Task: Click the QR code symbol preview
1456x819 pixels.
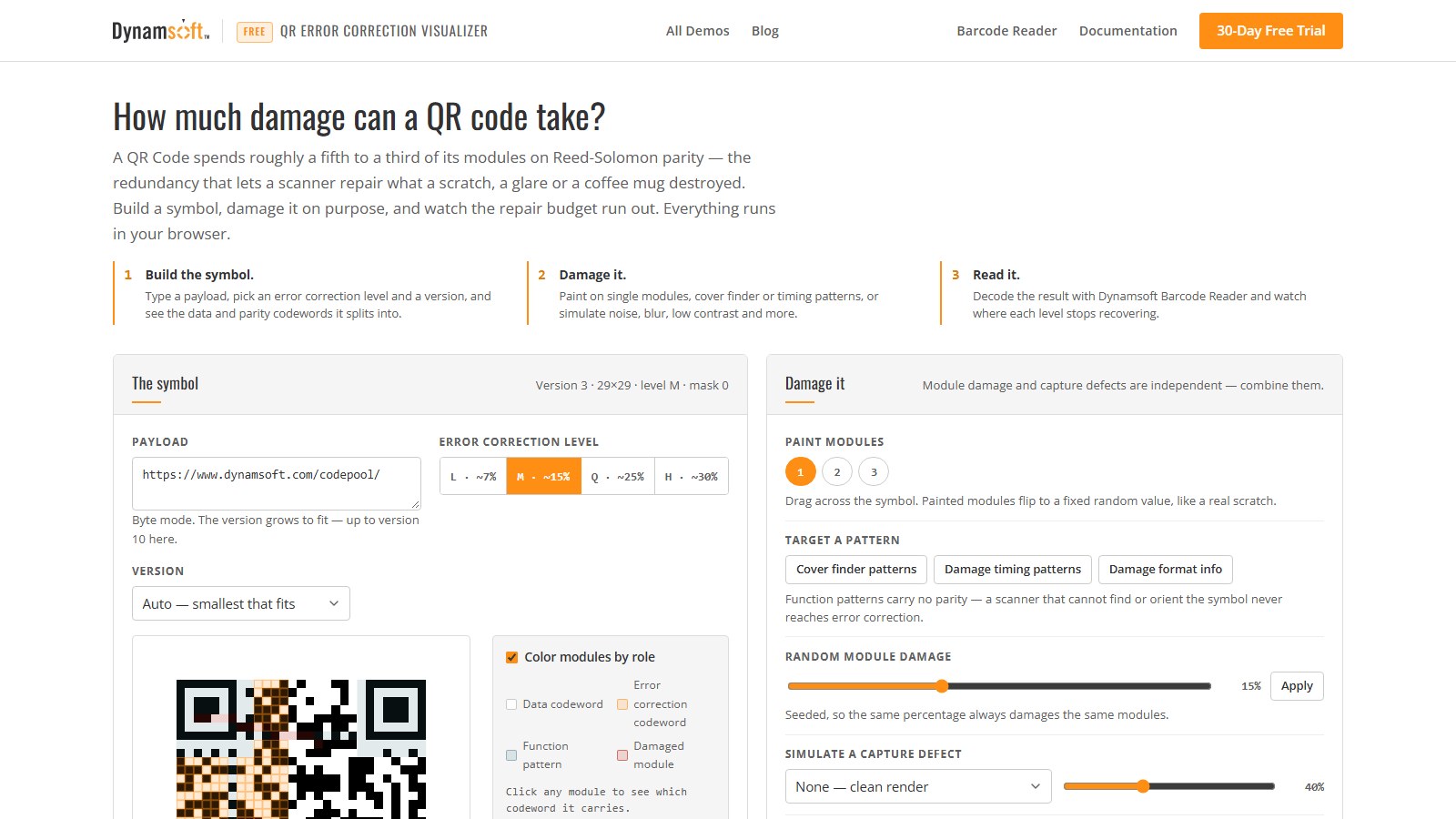Action: tap(301, 749)
